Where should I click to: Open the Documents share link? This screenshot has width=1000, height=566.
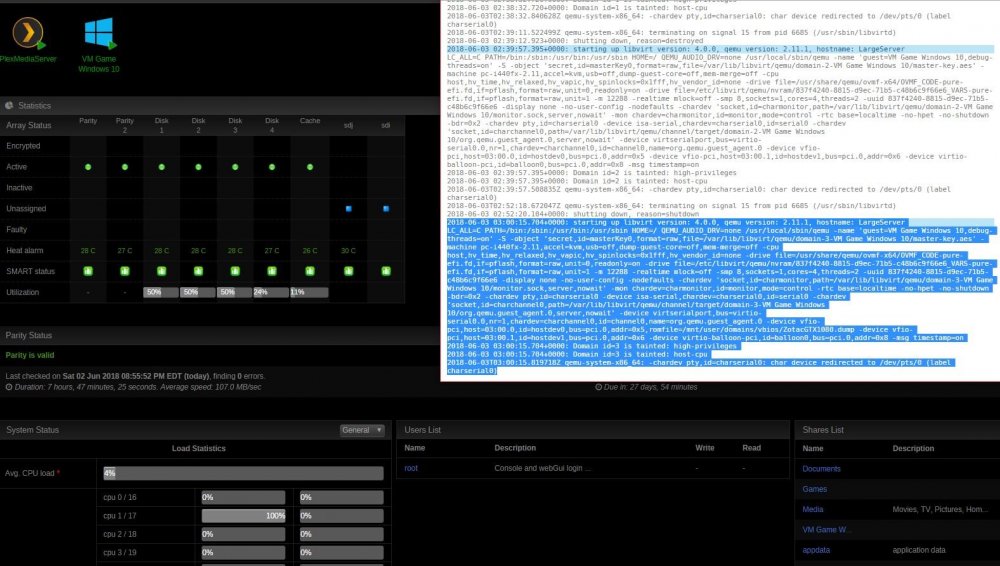tap(821, 469)
